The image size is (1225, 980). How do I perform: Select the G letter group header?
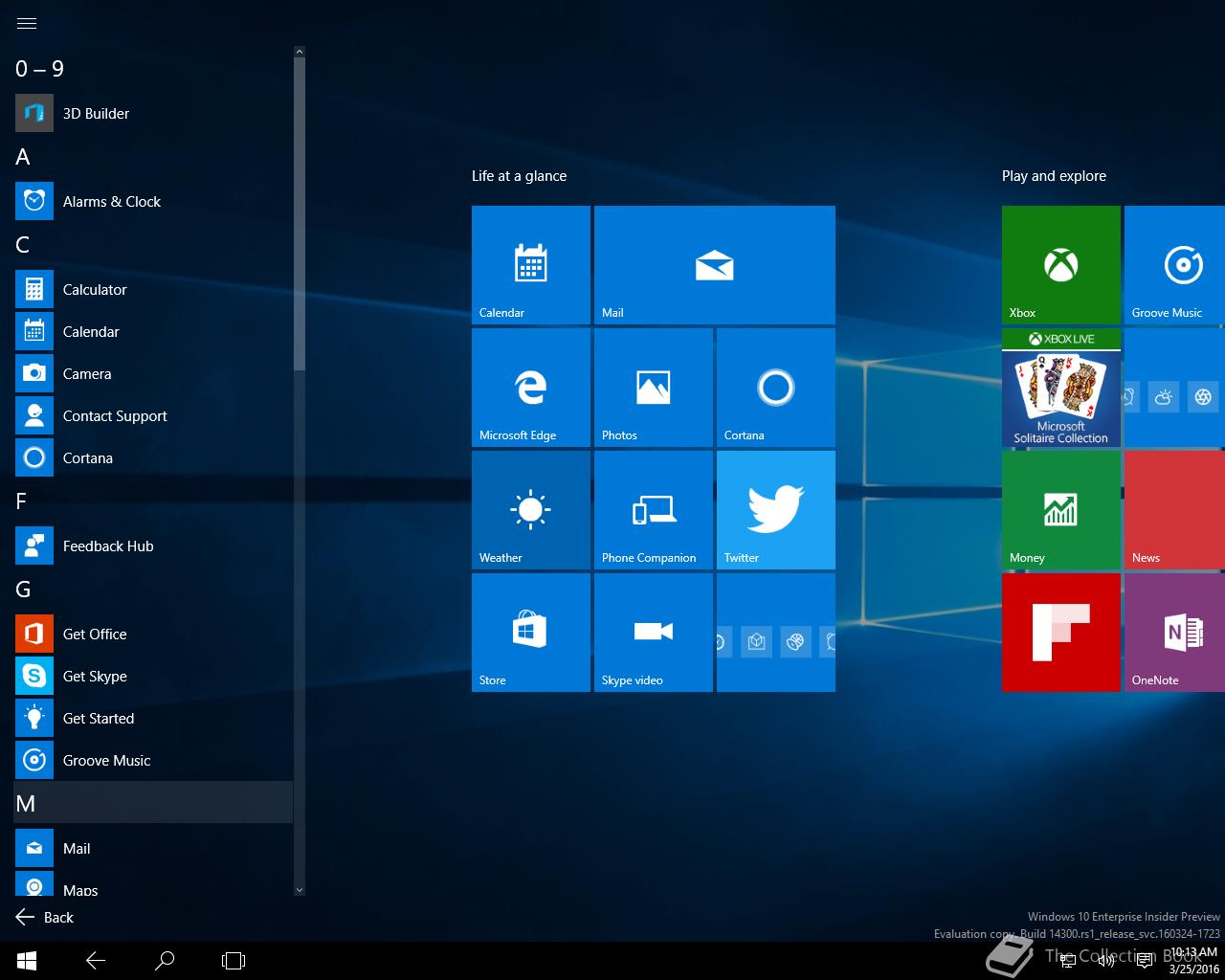point(153,590)
